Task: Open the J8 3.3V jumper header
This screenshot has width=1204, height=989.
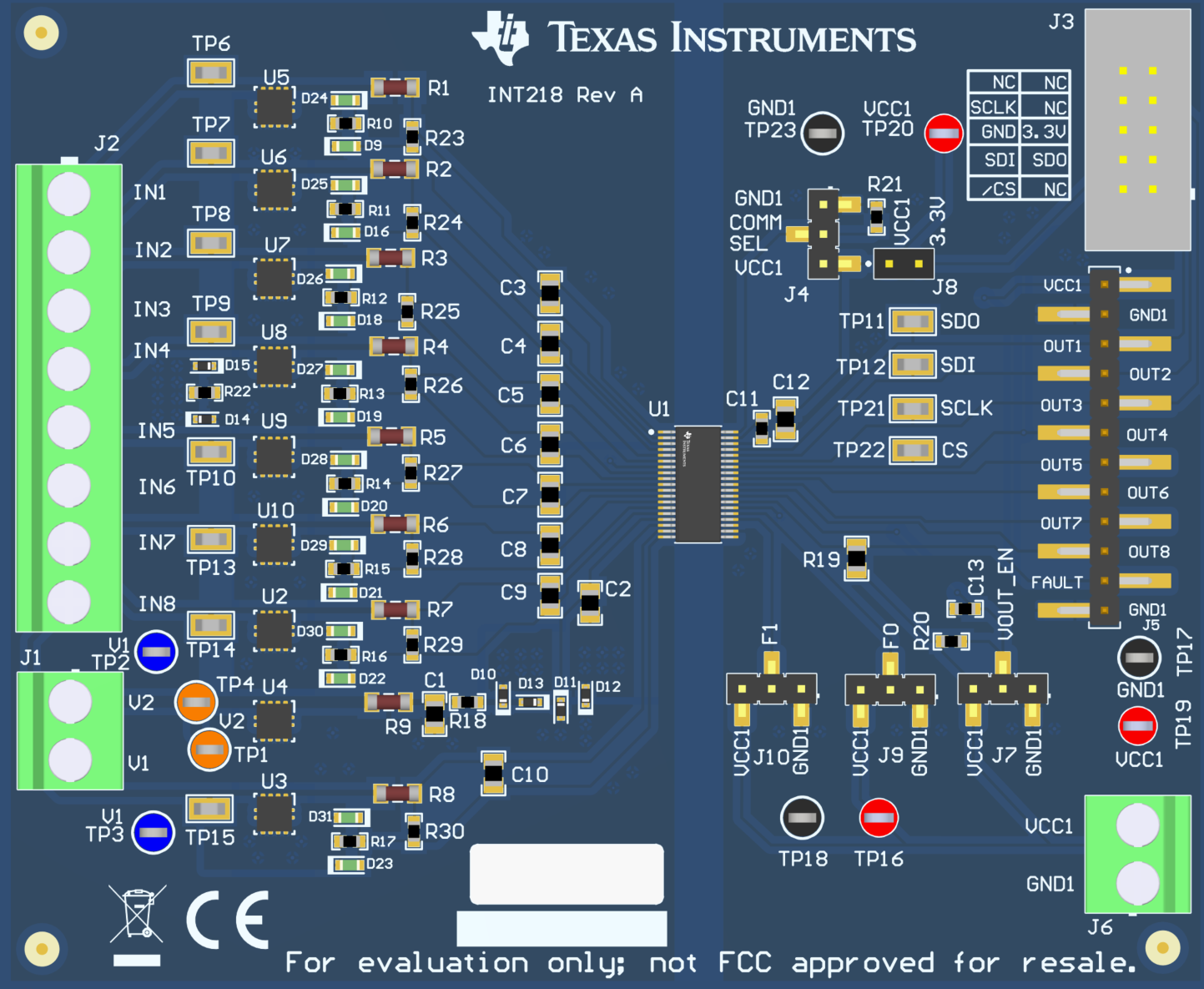Action: pyautogui.click(x=902, y=265)
